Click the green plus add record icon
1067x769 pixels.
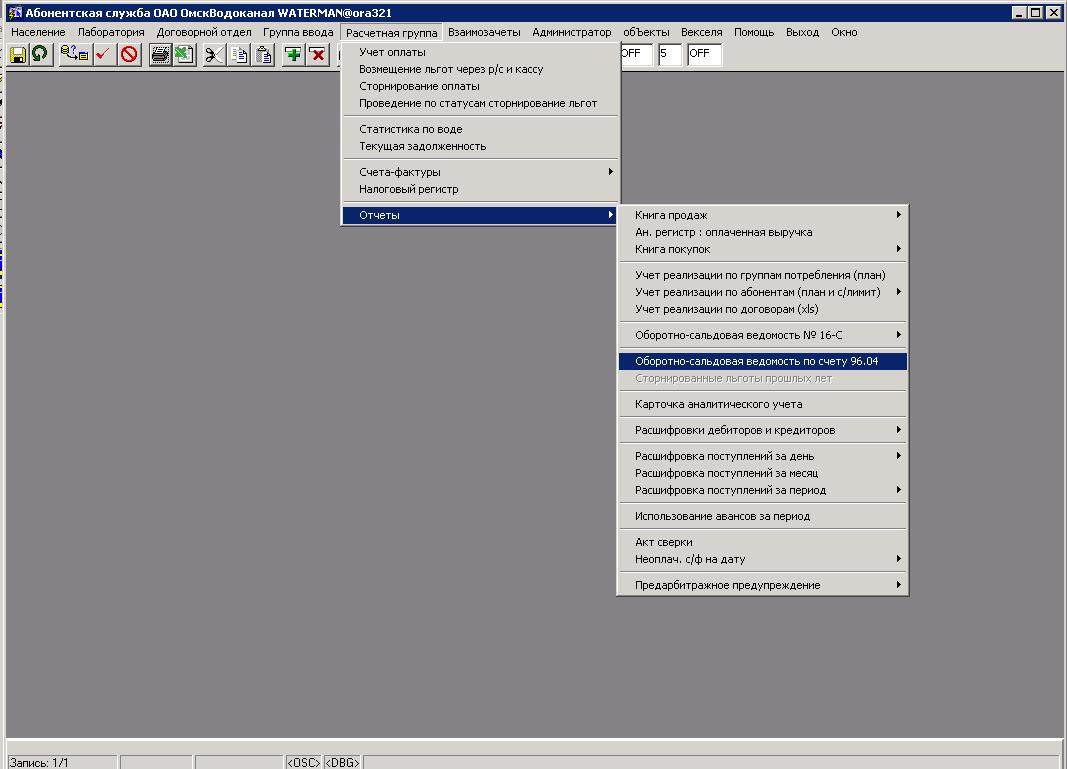293,54
